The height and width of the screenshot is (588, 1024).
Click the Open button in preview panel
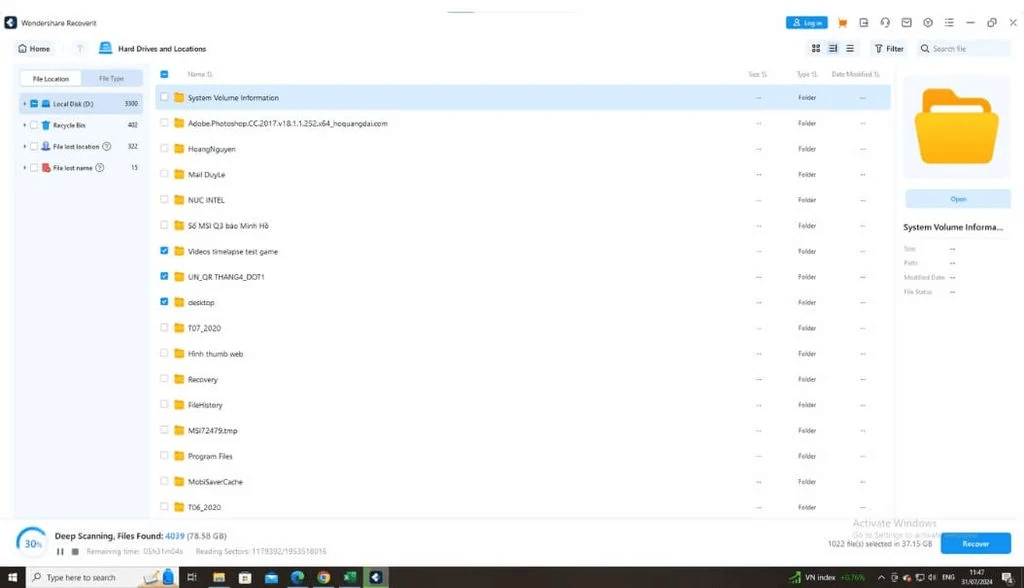point(958,199)
